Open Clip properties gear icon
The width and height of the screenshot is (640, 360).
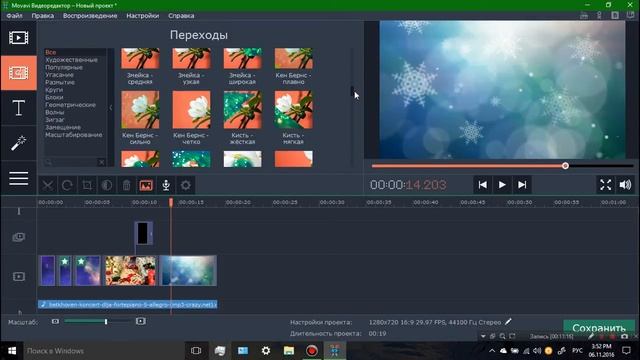(x=185, y=185)
